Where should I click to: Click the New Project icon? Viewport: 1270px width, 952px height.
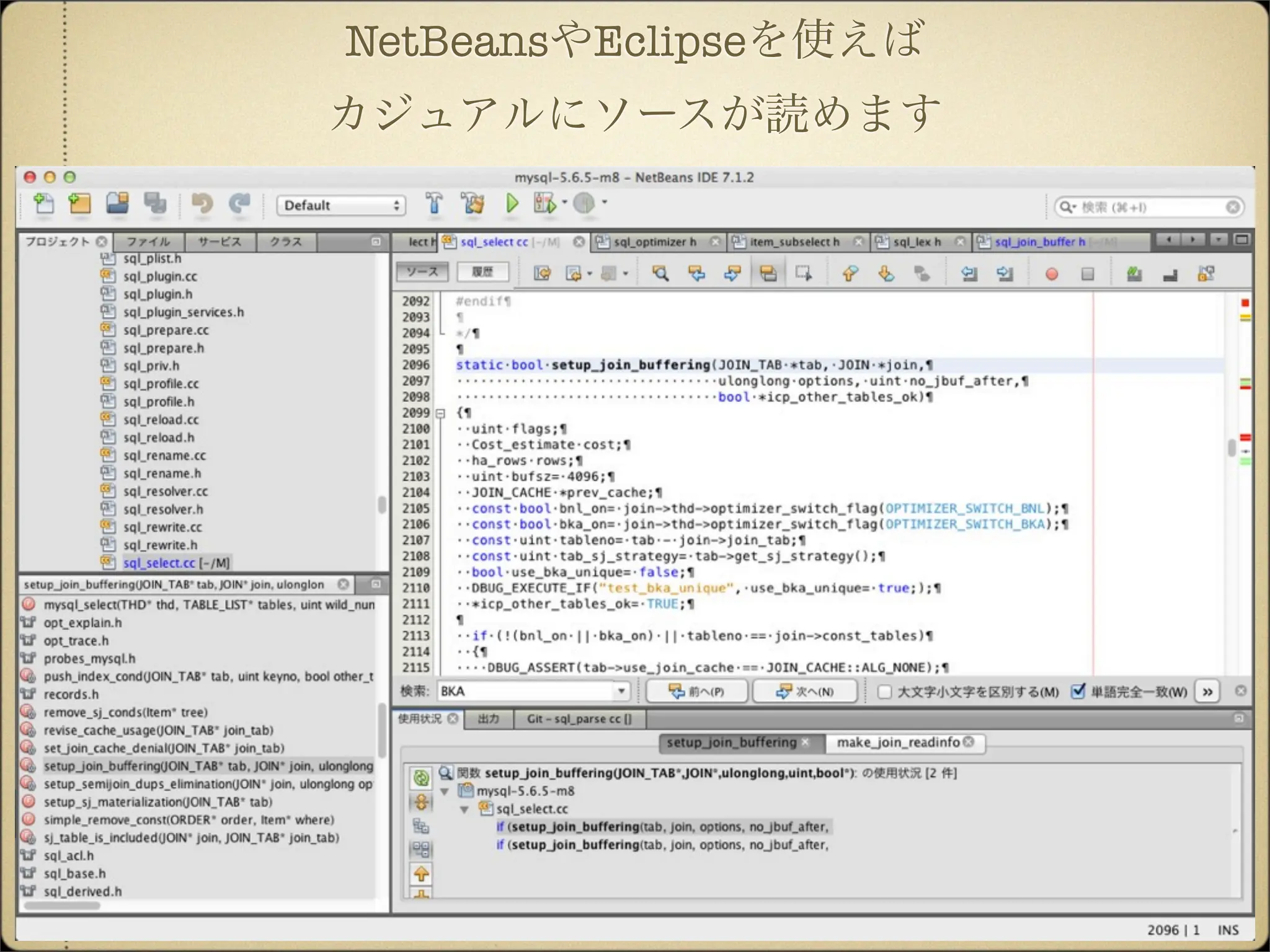pos(80,203)
